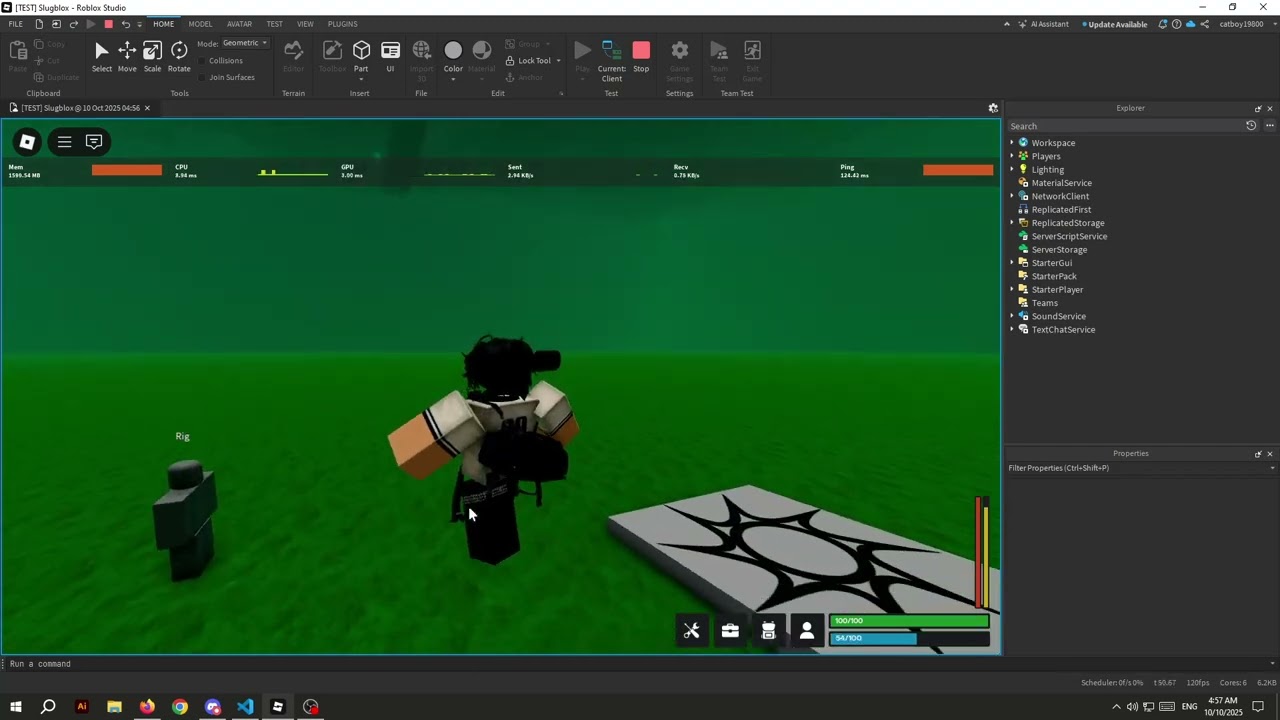The image size is (1280, 720).
Task: Click the undo arrow in quick access bar
Action: pos(125,24)
